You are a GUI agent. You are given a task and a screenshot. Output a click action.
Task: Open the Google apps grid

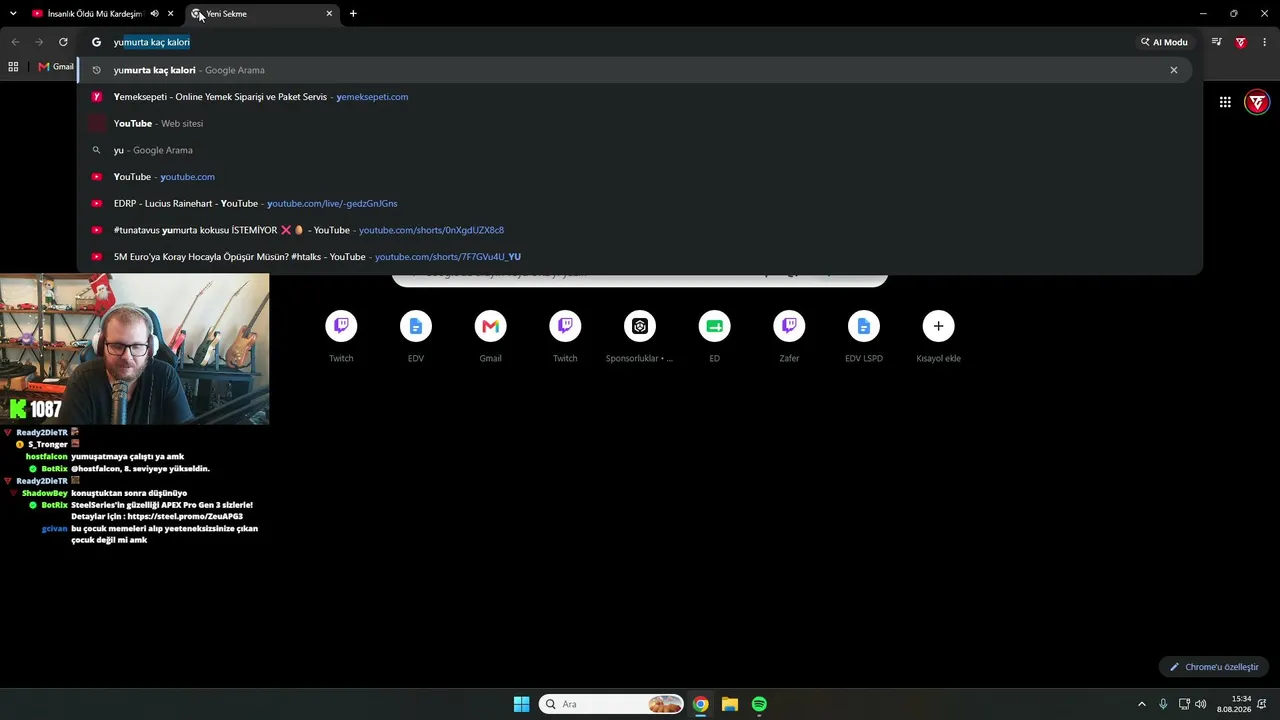coord(1225,102)
